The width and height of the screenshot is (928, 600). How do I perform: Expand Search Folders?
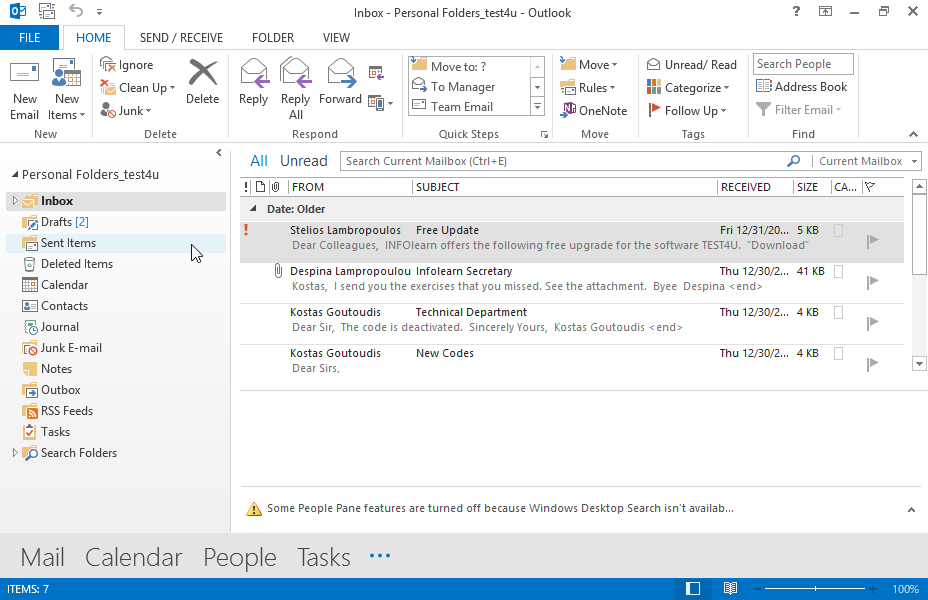(15, 453)
